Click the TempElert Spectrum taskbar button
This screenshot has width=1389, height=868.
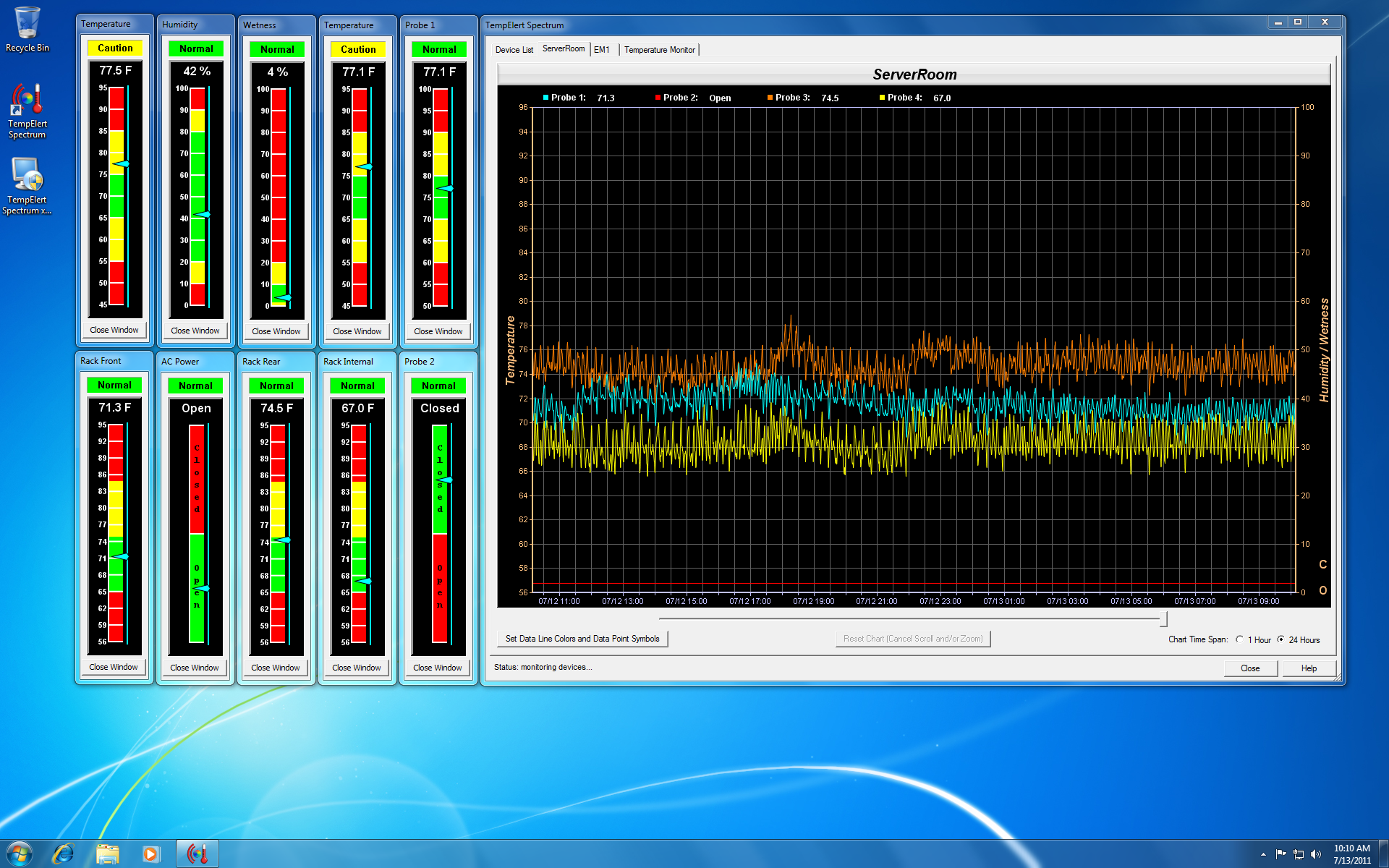(x=197, y=854)
